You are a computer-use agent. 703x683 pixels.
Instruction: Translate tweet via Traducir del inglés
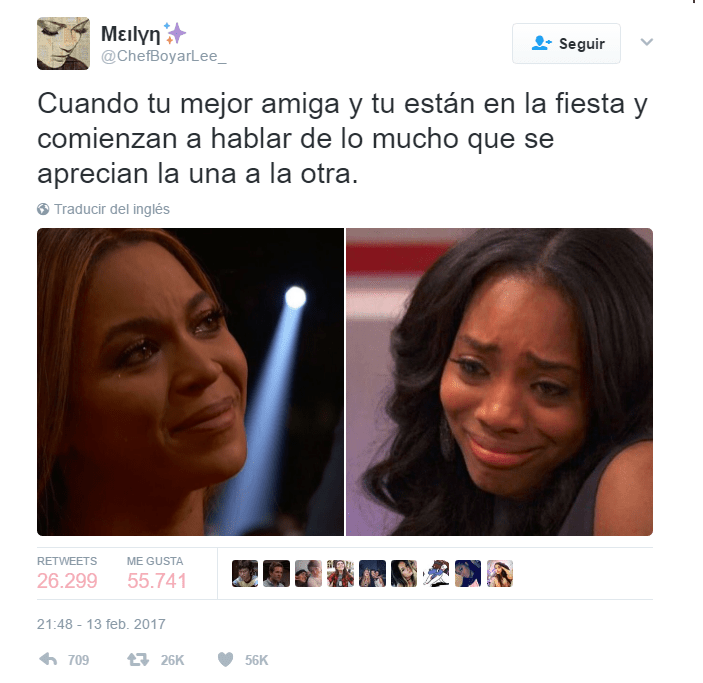112,209
